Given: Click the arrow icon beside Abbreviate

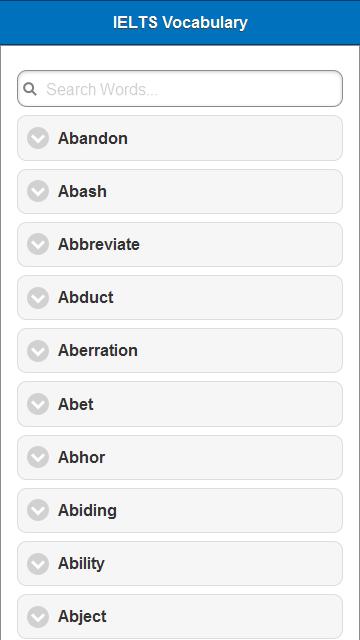Looking at the screenshot, I should pos(38,244).
